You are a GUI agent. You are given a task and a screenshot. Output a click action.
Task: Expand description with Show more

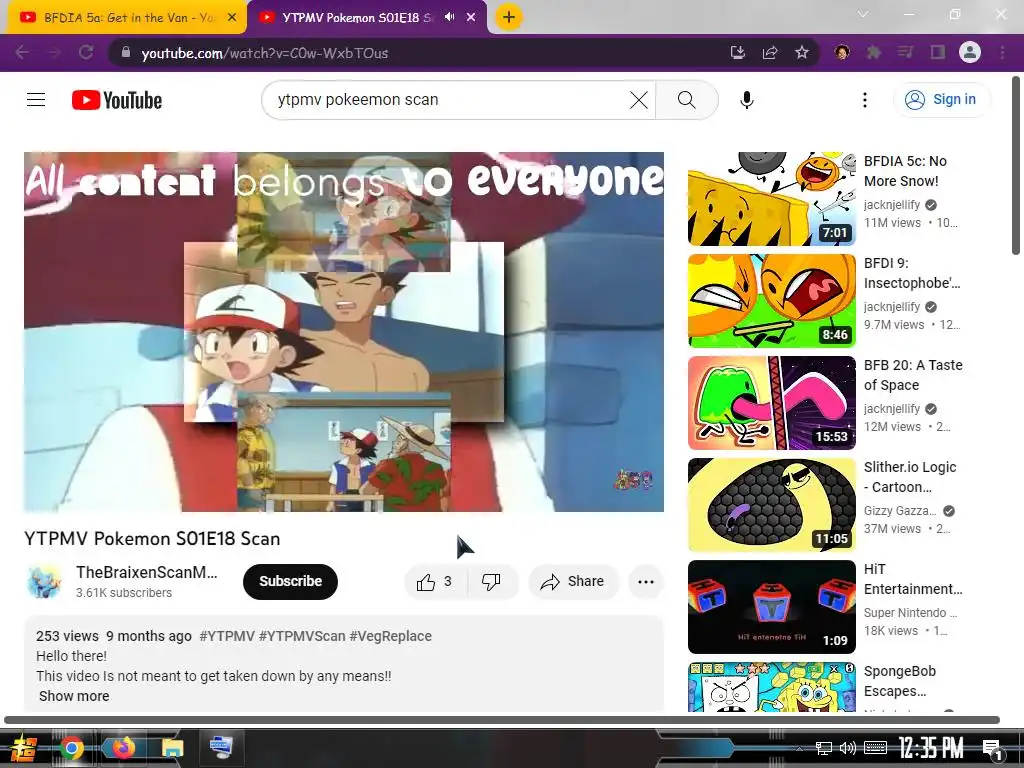74,696
